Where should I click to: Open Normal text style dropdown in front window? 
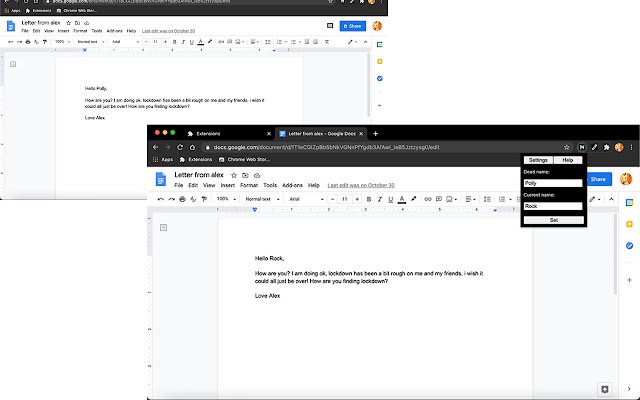(262, 199)
